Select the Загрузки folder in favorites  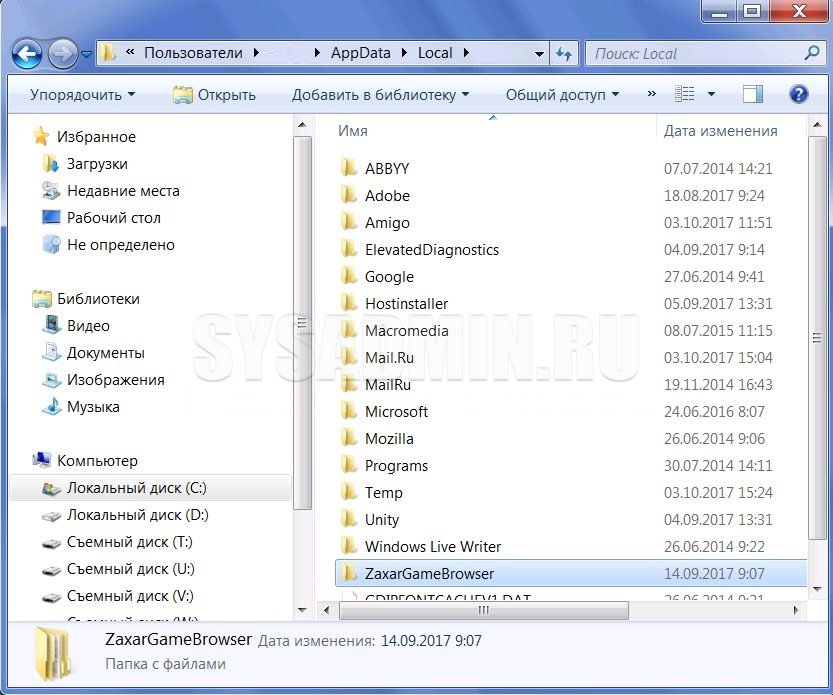click(x=97, y=164)
